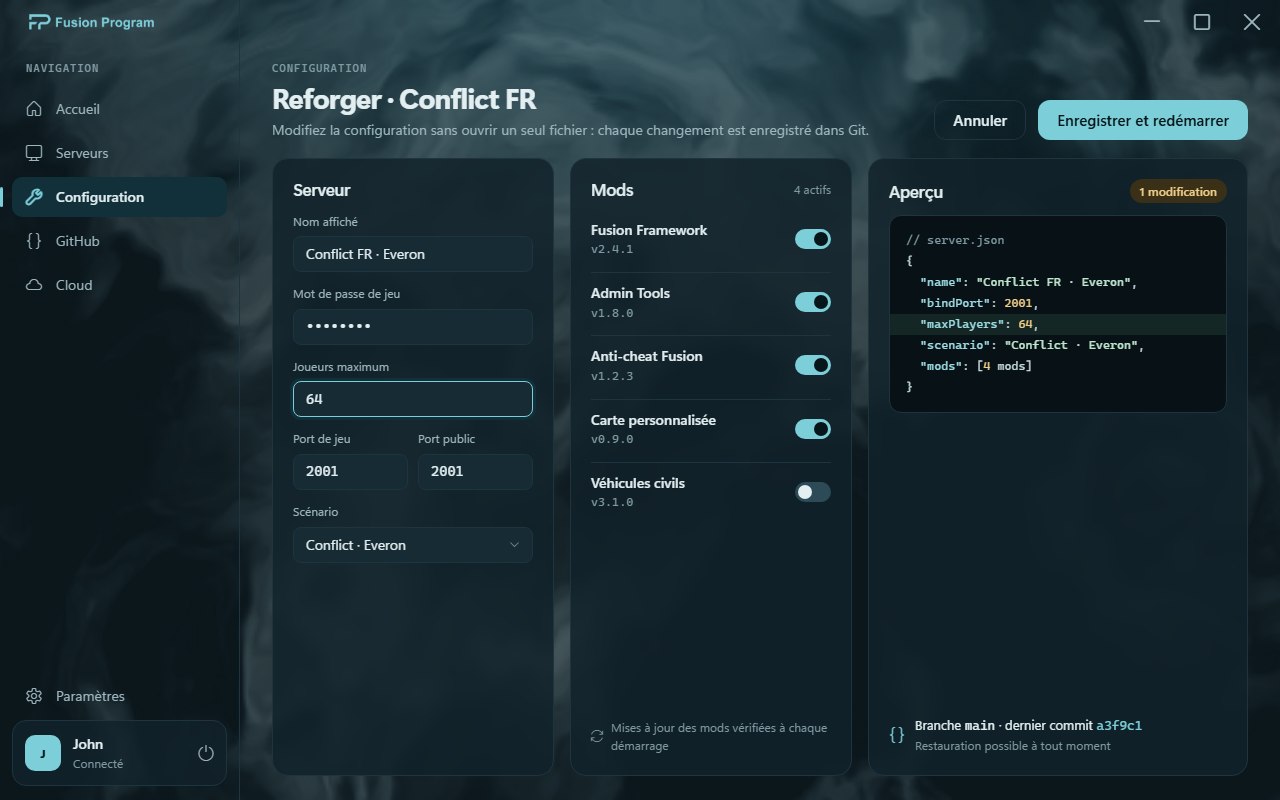Click the braces icon beside Branche main
The height and width of the screenshot is (800, 1280).
click(x=897, y=735)
